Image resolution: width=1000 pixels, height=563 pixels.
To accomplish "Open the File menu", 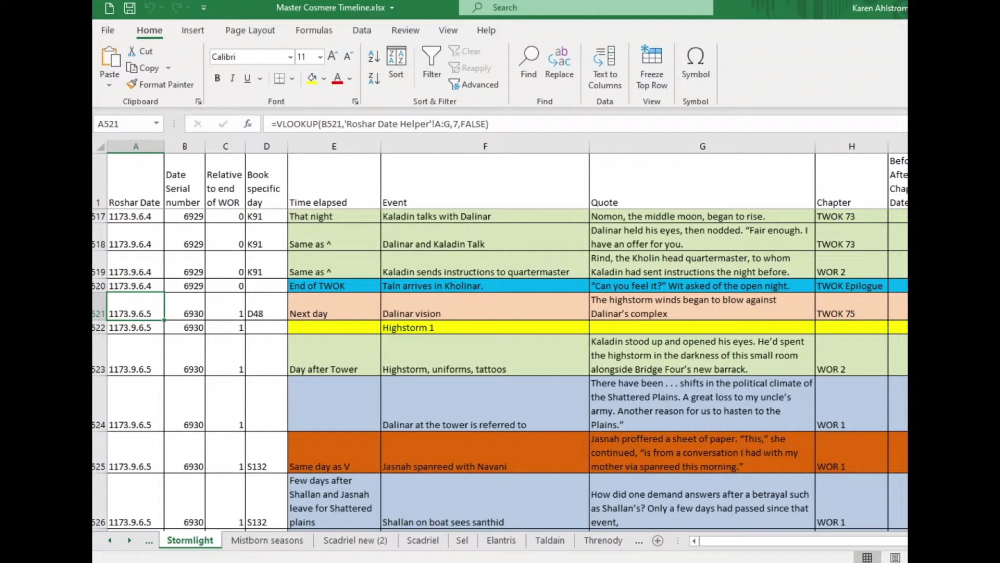I will 107,30.
